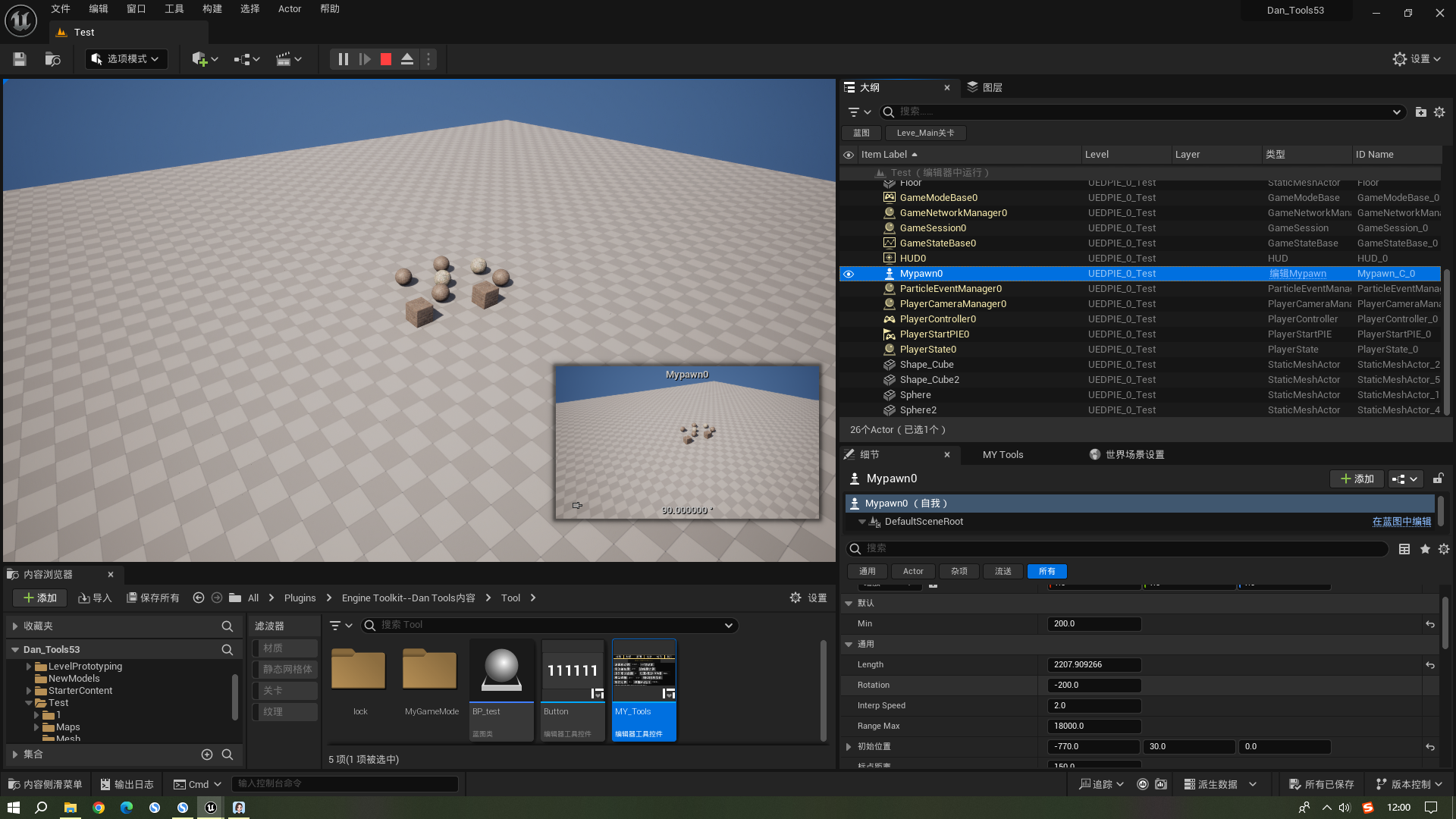
Task: Toggle the 关卡 filter in Content Browser
Action: 285,691
